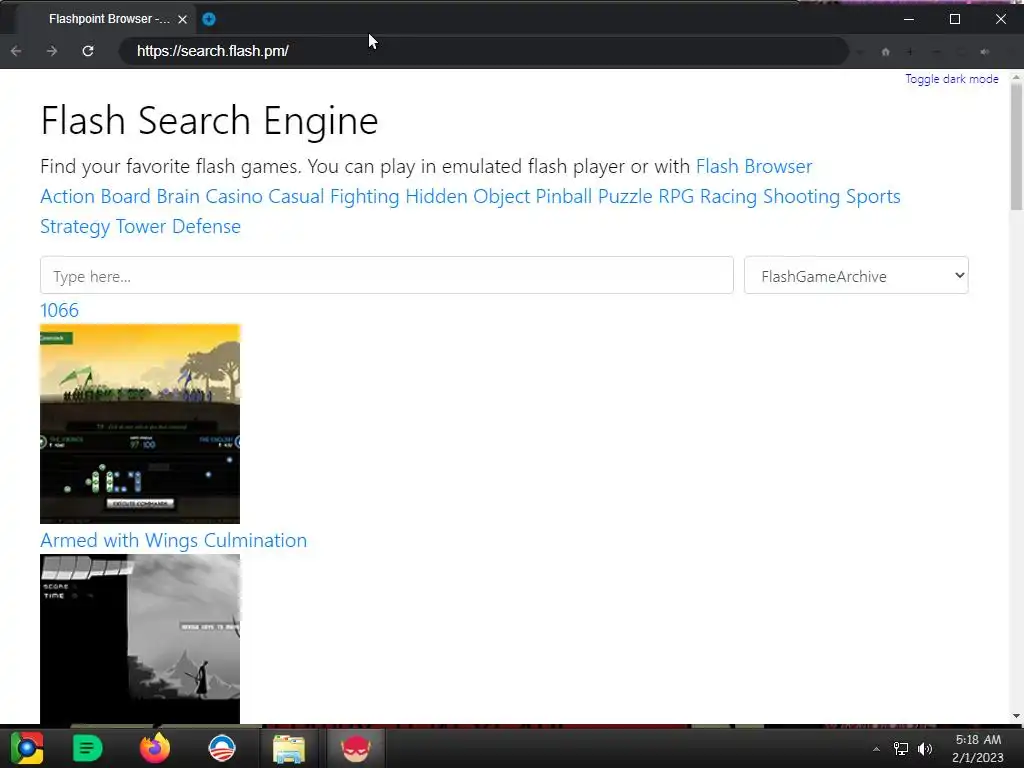
Task: Go to the home page via home icon
Action: click(886, 52)
